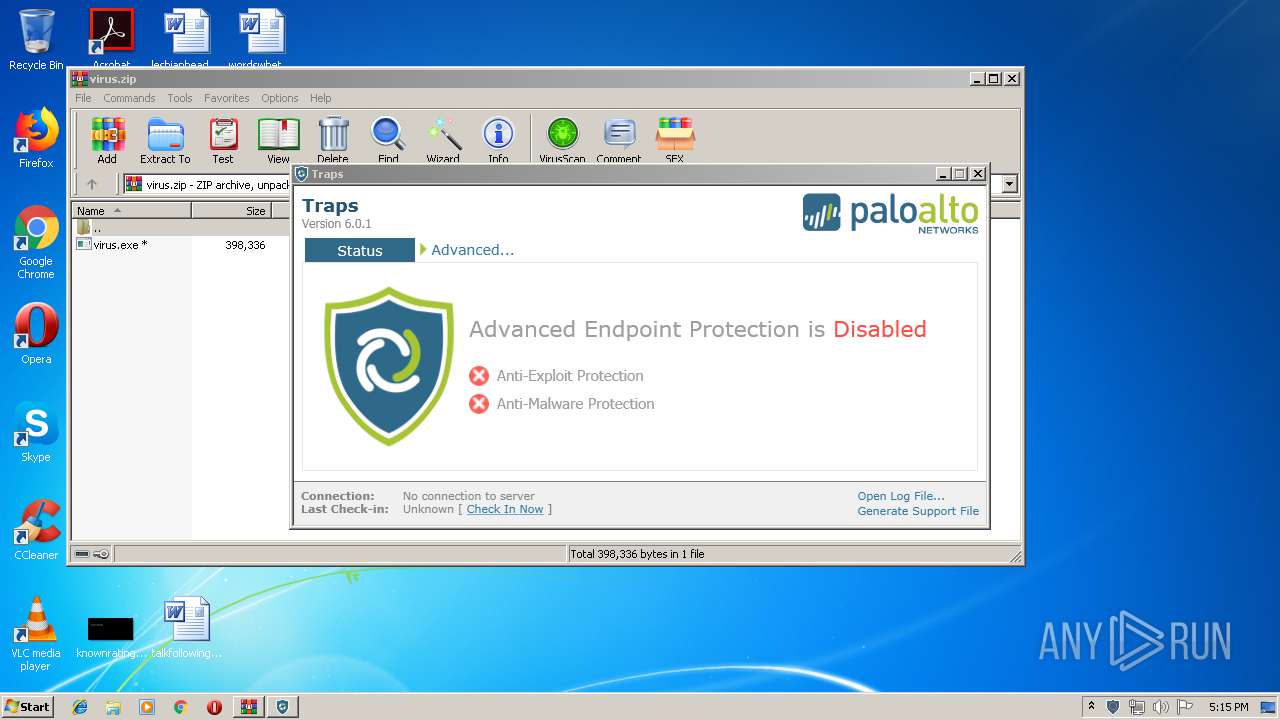
Task: Click the file size 398,336 cell
Action: click(245, 244)
